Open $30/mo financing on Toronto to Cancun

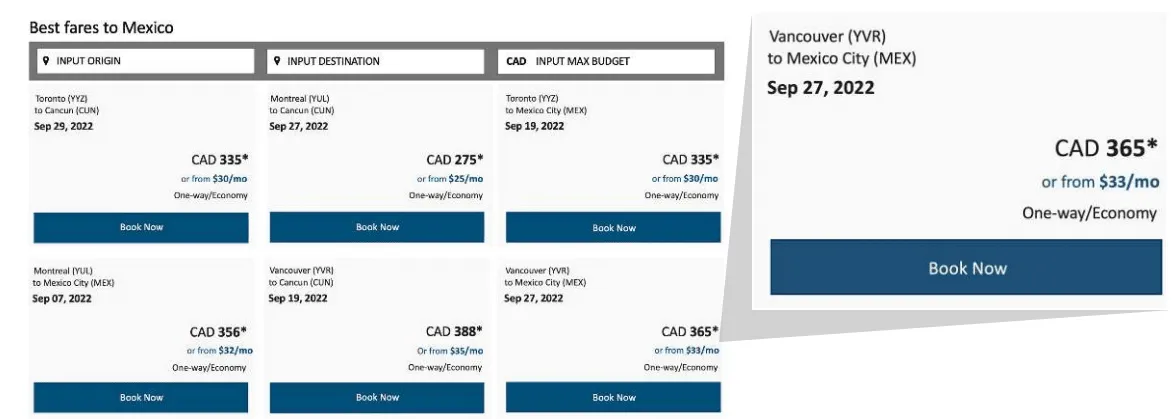(x=229, y=179)
